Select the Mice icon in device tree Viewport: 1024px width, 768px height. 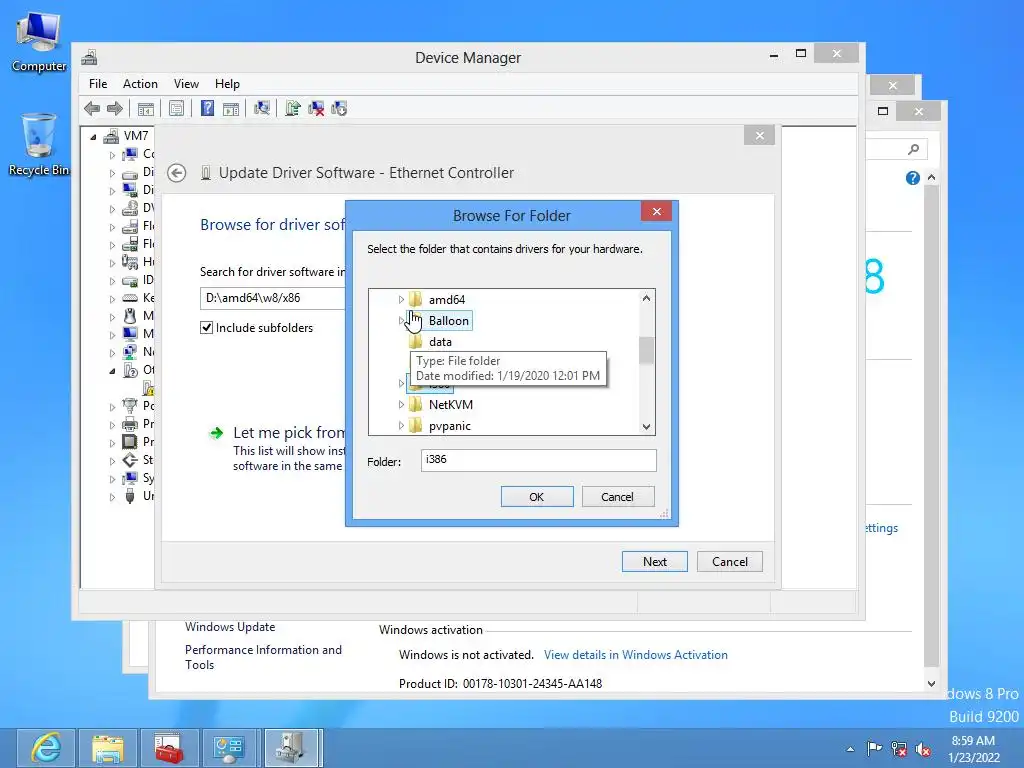click(130, 316)
